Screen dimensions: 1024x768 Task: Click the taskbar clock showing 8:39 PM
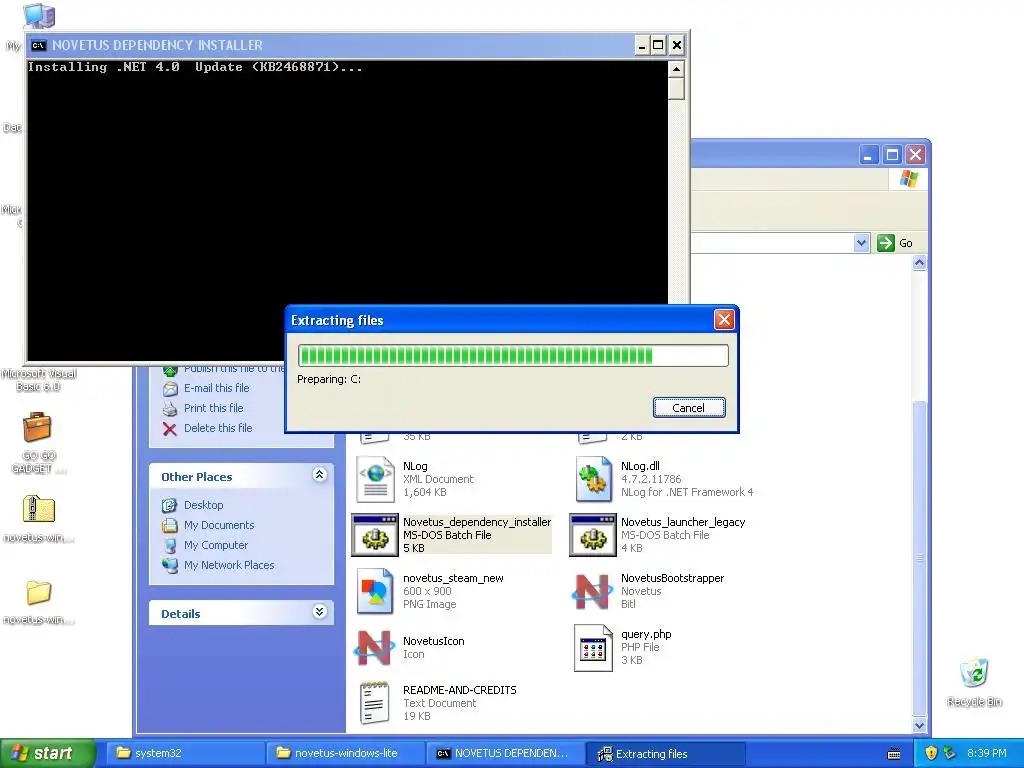pyautogui.click(x=987, y=753)
